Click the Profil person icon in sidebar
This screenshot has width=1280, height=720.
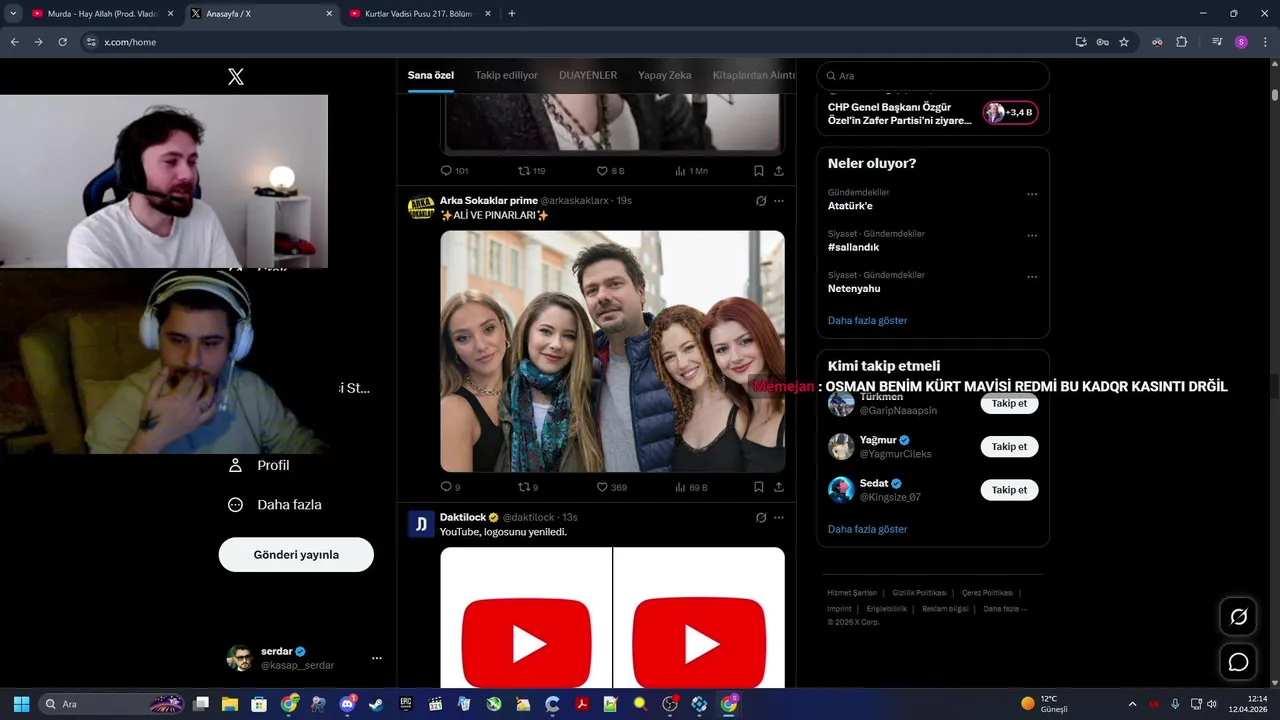(x=236, y=465)
